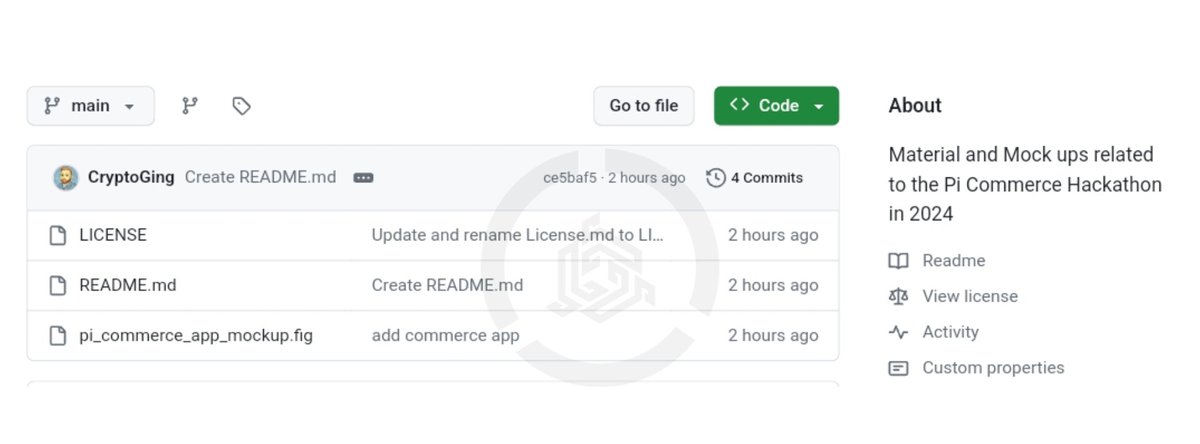
Task: Open the green Code dropdown button
Action: click(776, 106)
